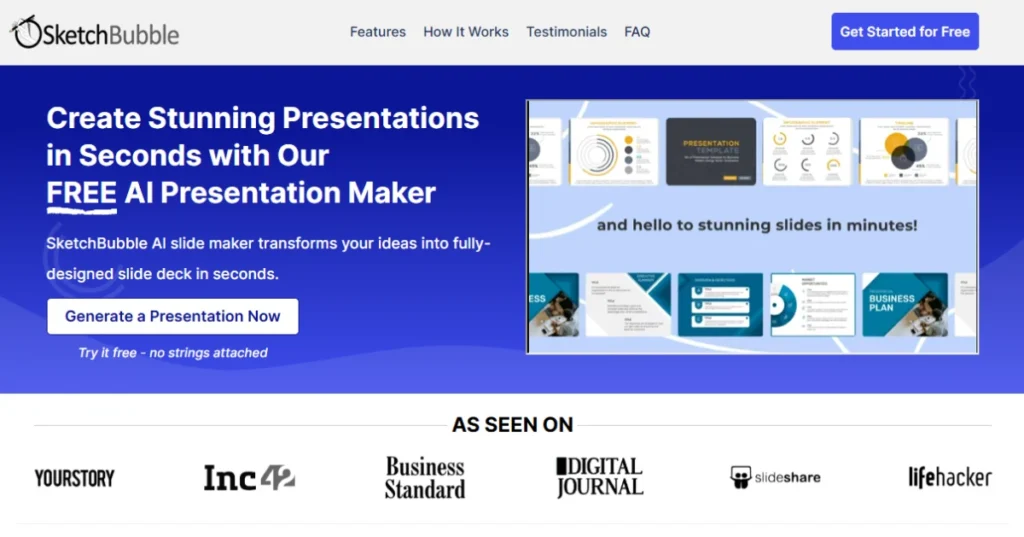The image size is (1024, 537).
Task: Click the teal three-row list slide thumbnail
Action: (720, 305)
